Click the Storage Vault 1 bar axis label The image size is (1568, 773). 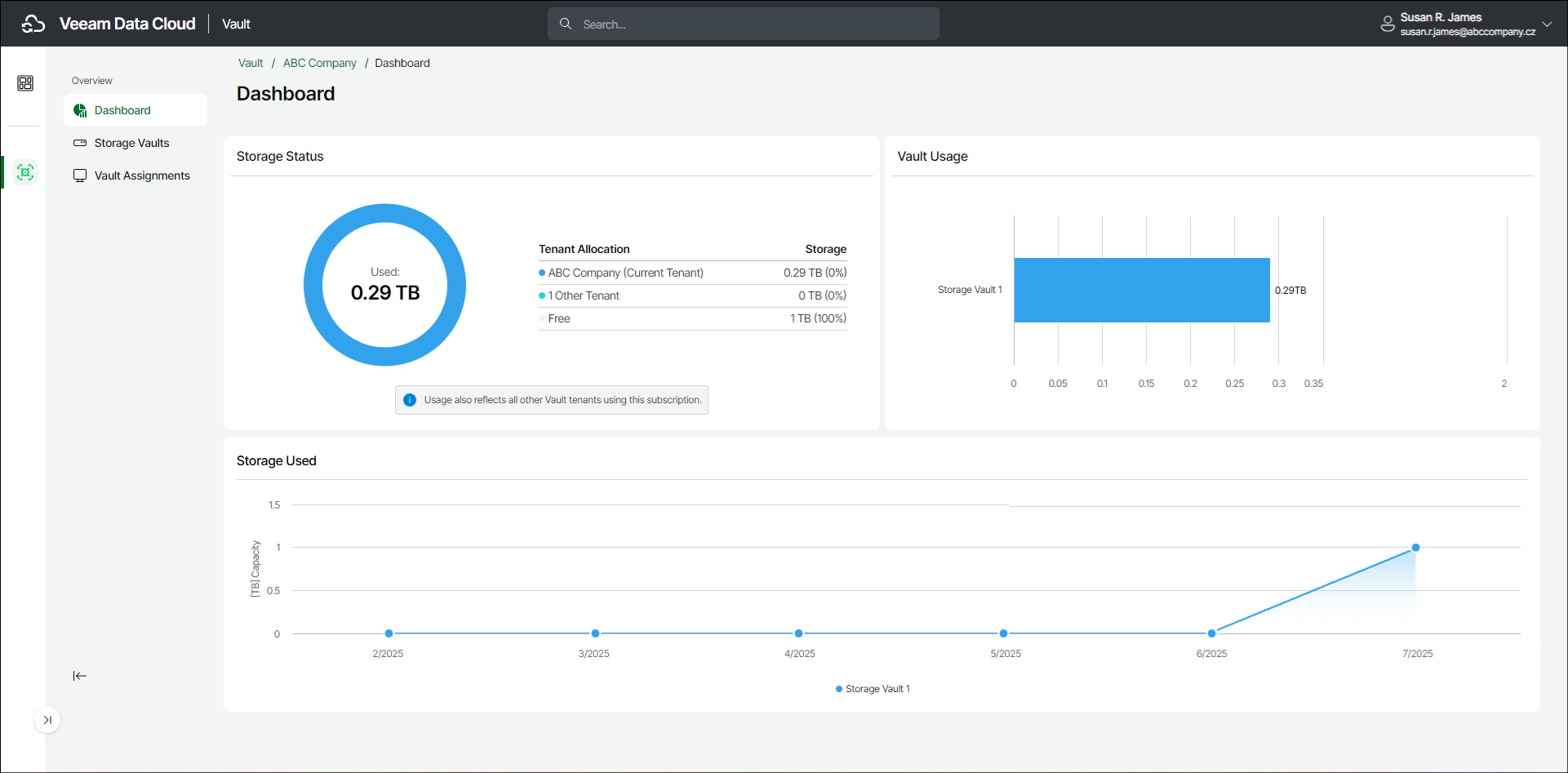[970, 290]
